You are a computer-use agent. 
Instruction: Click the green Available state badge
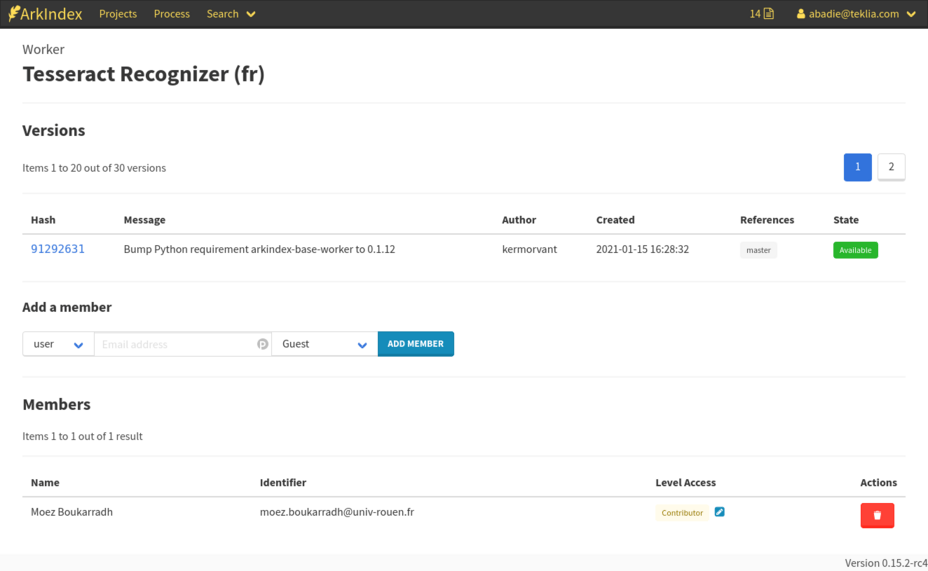tap(855, 250)
